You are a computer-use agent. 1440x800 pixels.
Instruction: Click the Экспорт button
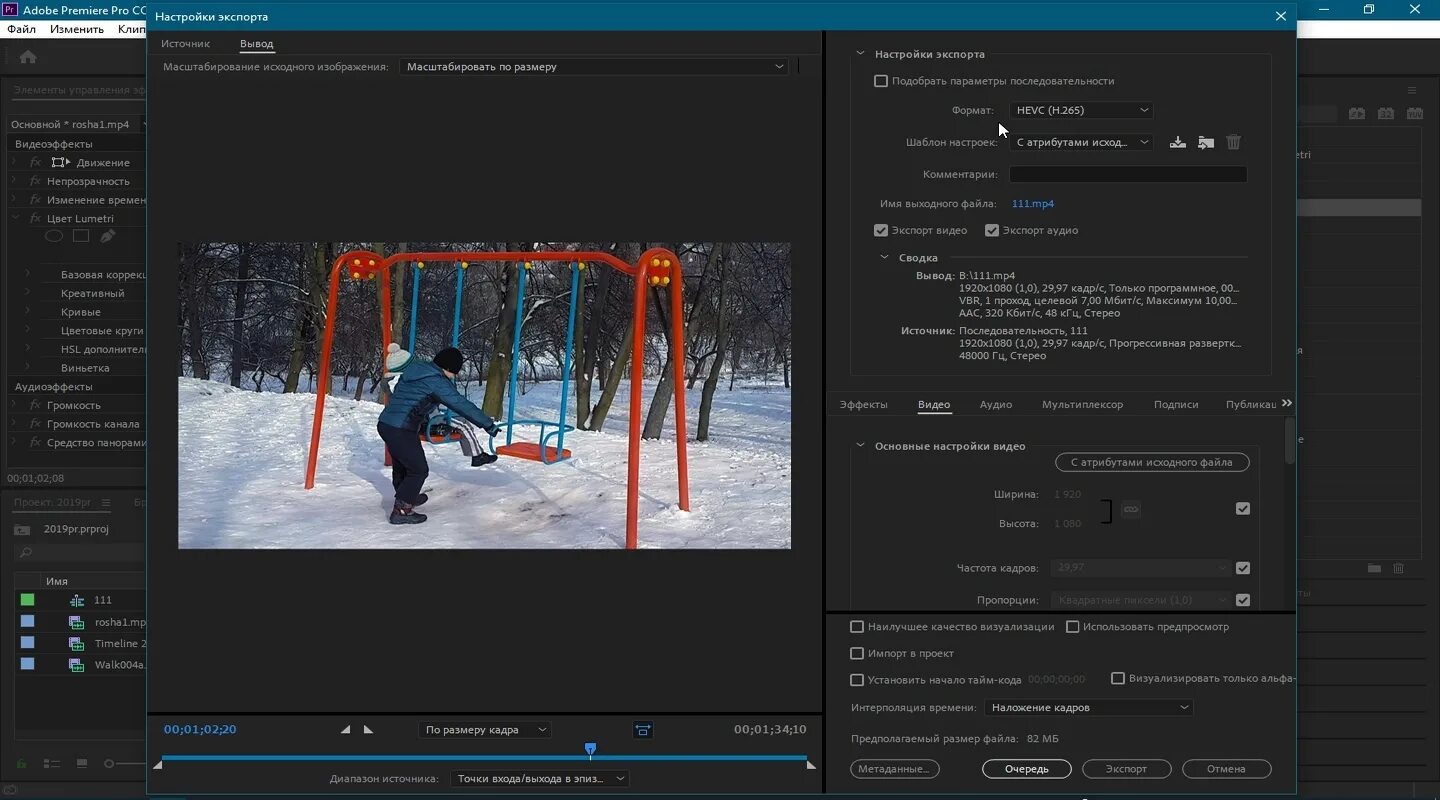pyautogui.click(x=1126, y=769)
